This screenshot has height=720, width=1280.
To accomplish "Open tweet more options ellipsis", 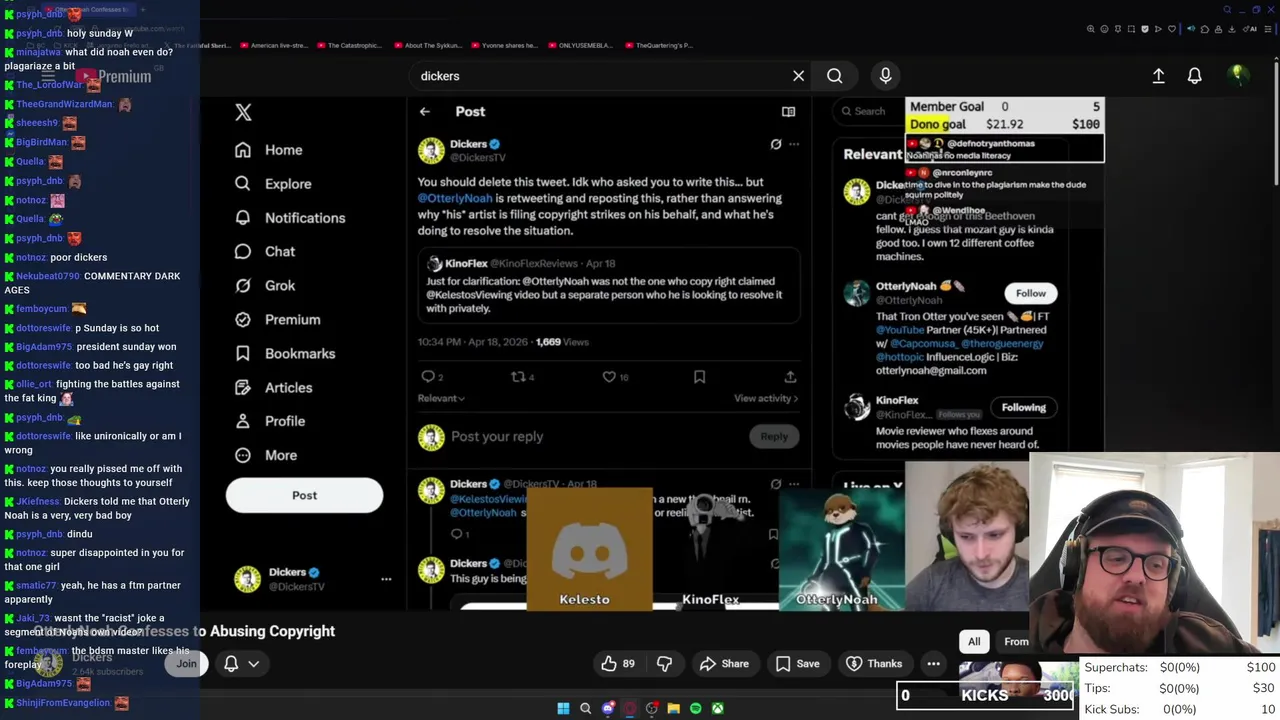I will (x=794, y=144).
